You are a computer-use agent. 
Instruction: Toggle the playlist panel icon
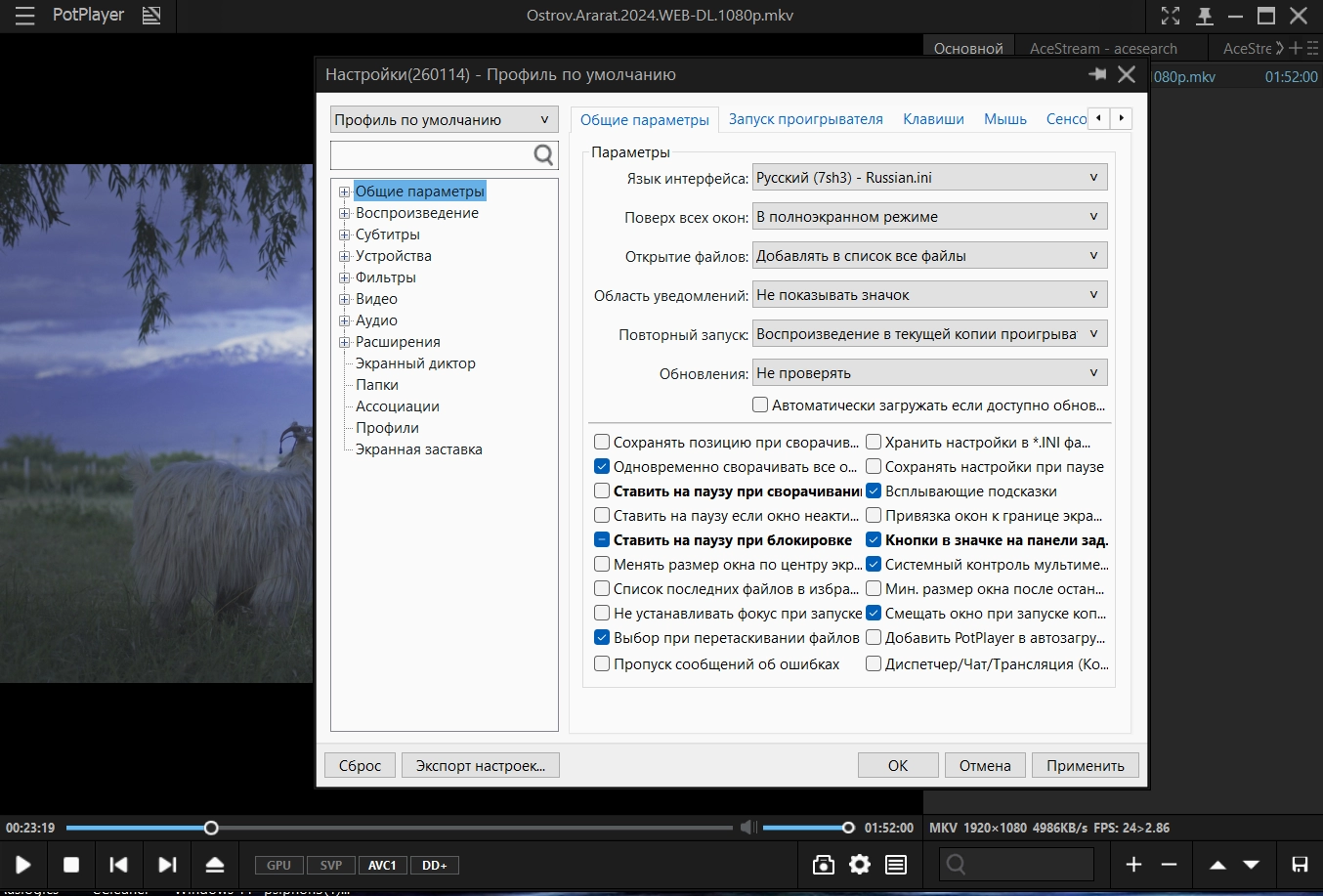click(x=896, y=865)
